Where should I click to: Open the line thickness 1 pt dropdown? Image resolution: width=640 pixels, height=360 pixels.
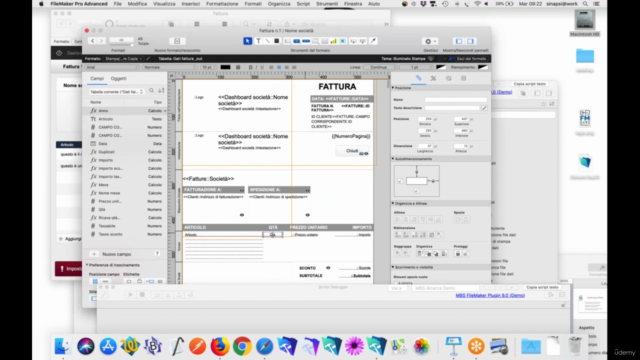(416, 67)
